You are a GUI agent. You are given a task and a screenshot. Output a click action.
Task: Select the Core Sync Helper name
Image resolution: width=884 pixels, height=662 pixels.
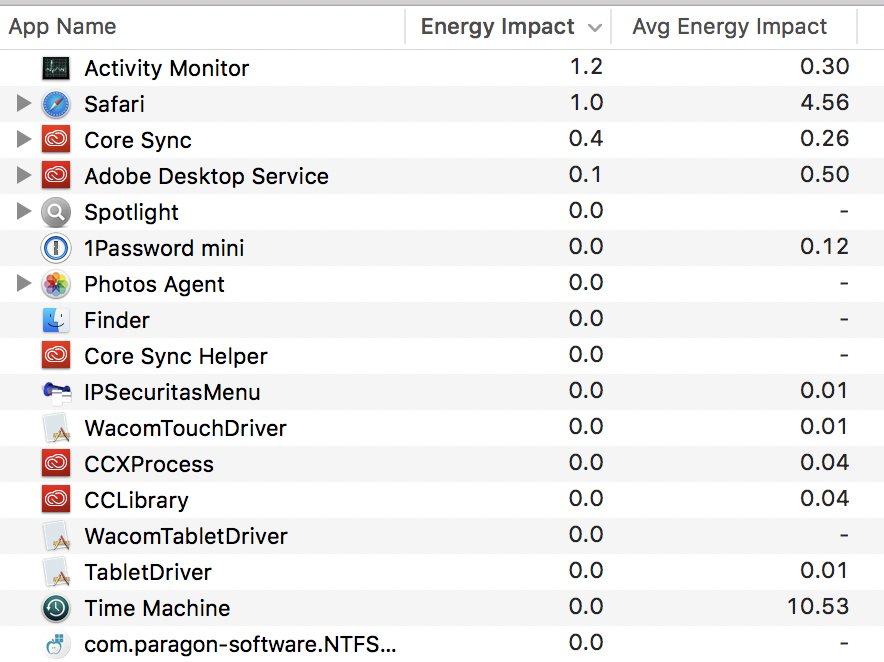point(176,357)
